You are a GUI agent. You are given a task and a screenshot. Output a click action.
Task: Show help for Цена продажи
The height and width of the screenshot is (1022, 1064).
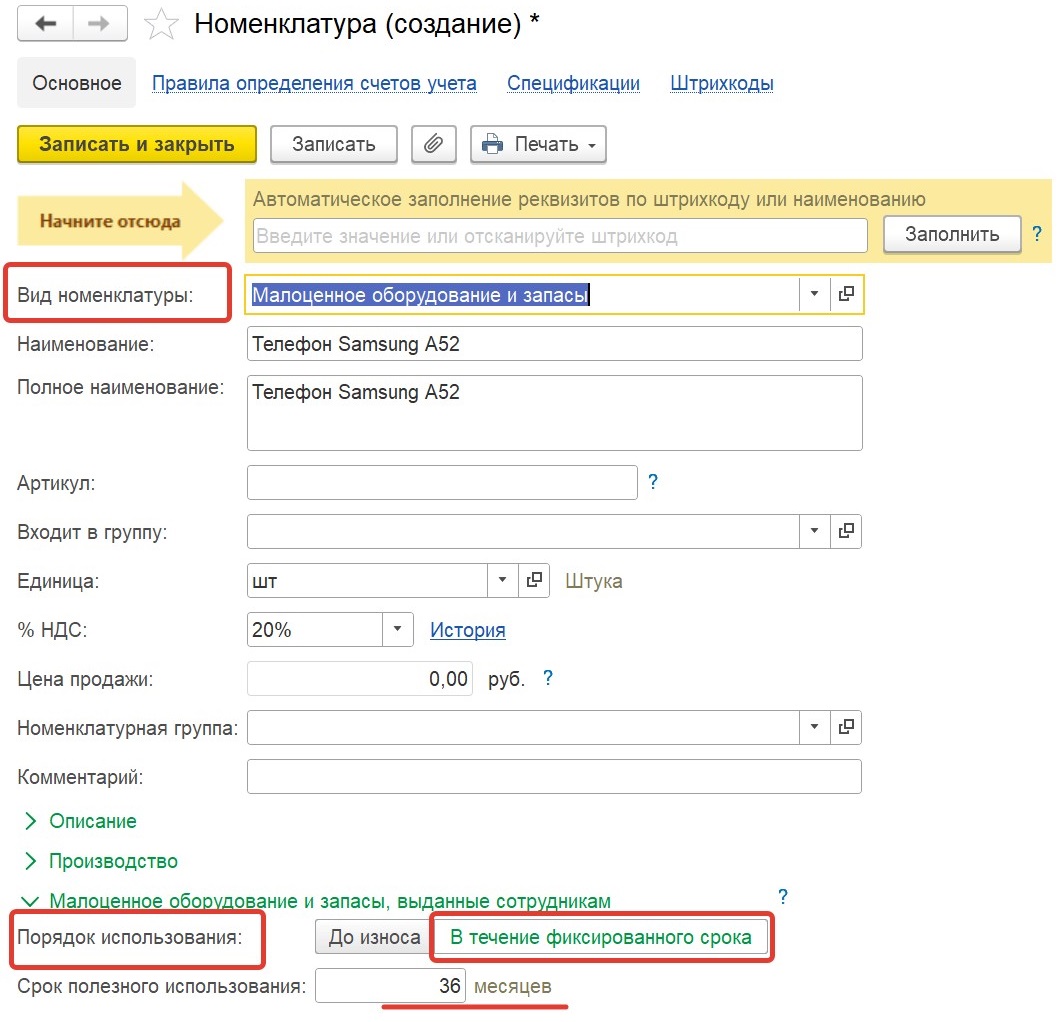point(548,678)
